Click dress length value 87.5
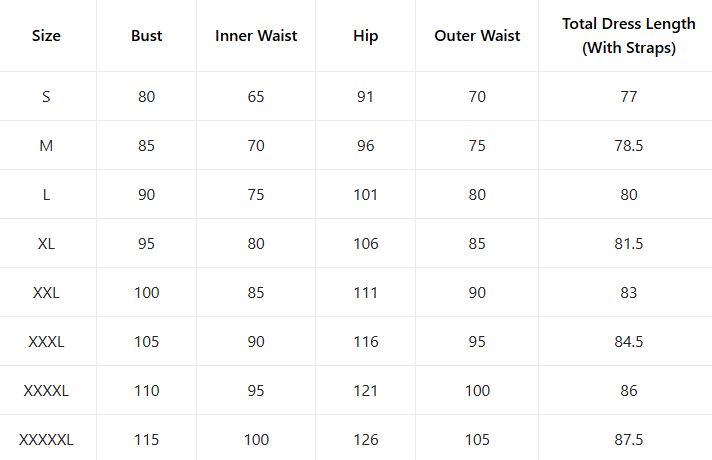The height and width of the screenshot is (460, 712). pyautogui.click(x=628, y=440)
